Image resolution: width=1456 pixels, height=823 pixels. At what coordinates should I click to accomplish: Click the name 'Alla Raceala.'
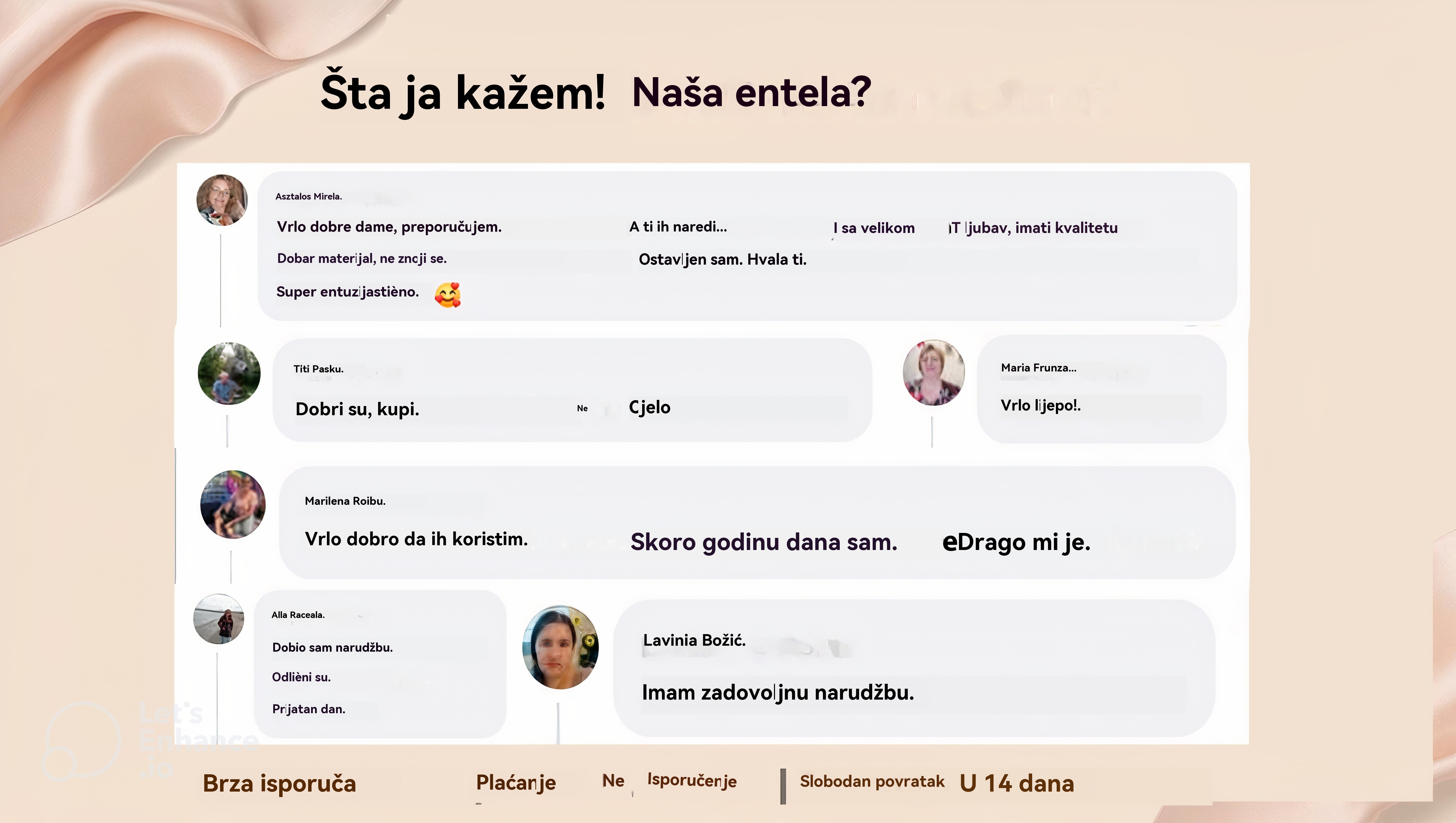click(298, 615)
